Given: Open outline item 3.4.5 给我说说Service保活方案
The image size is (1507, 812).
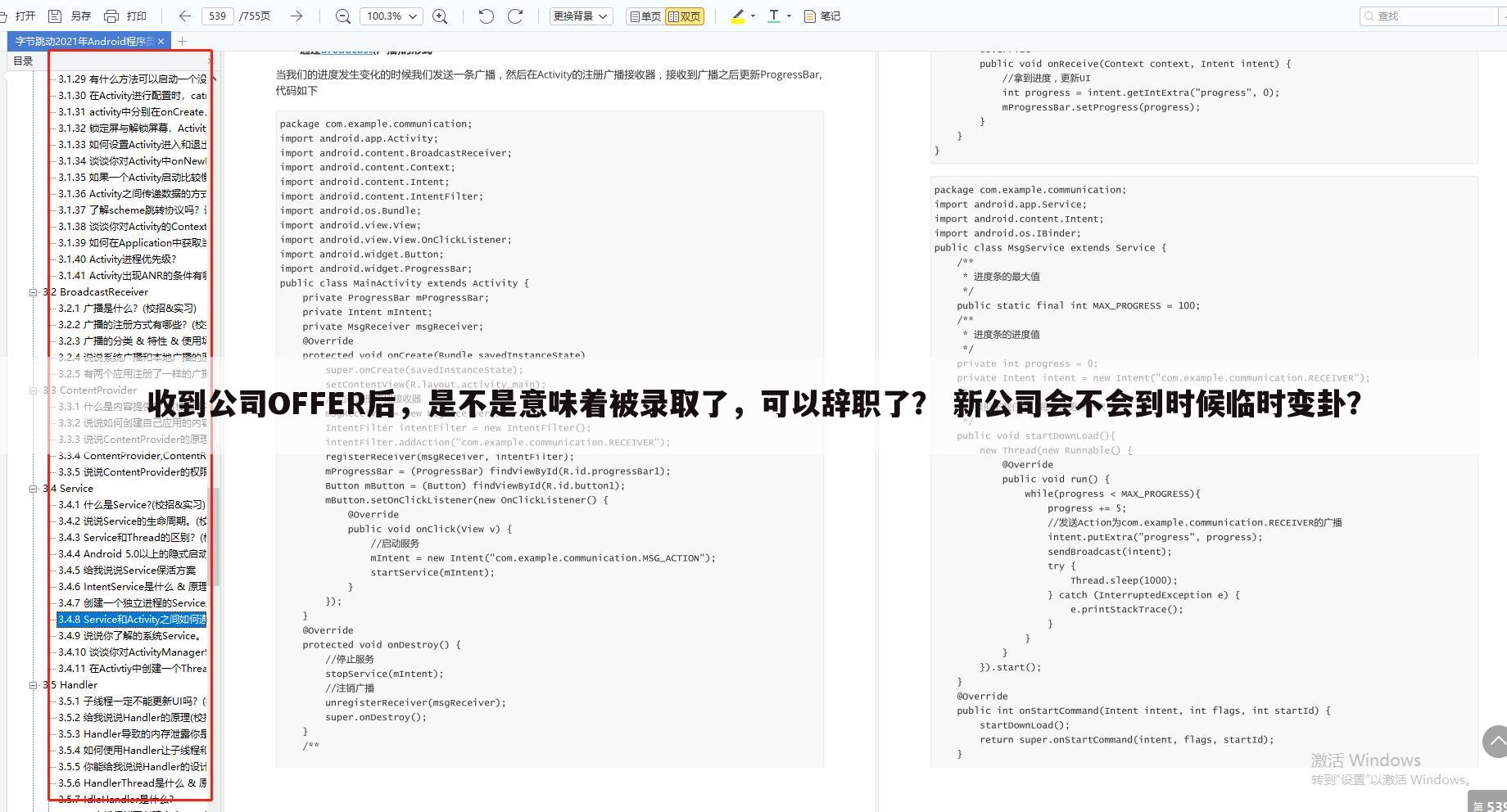Looking at the screenshot, I should click(127, 571).
